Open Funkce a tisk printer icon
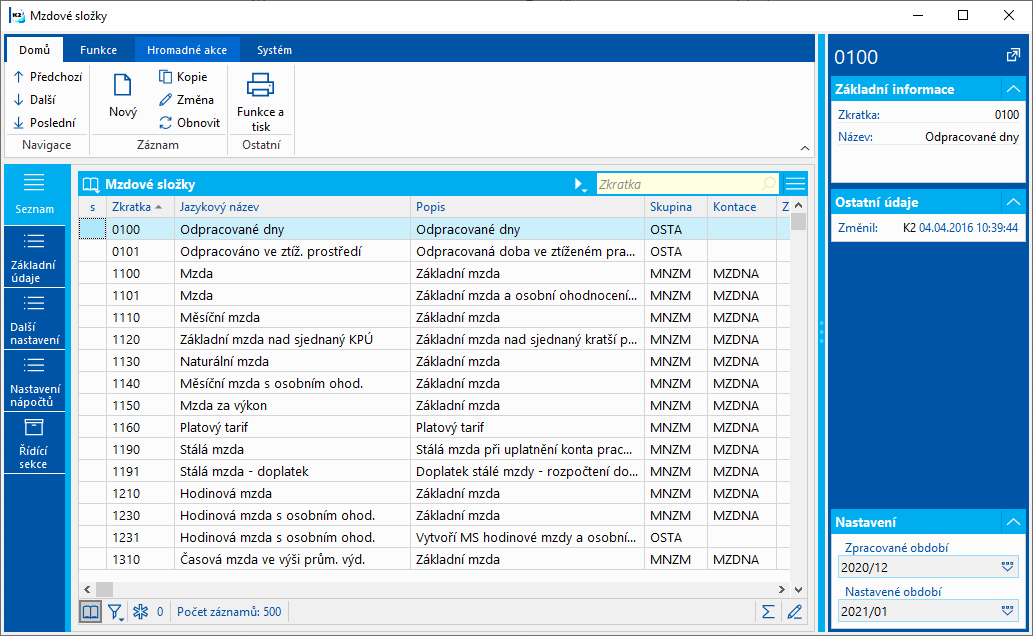The width and height of the screenshot is (1033, 636). 260,86
